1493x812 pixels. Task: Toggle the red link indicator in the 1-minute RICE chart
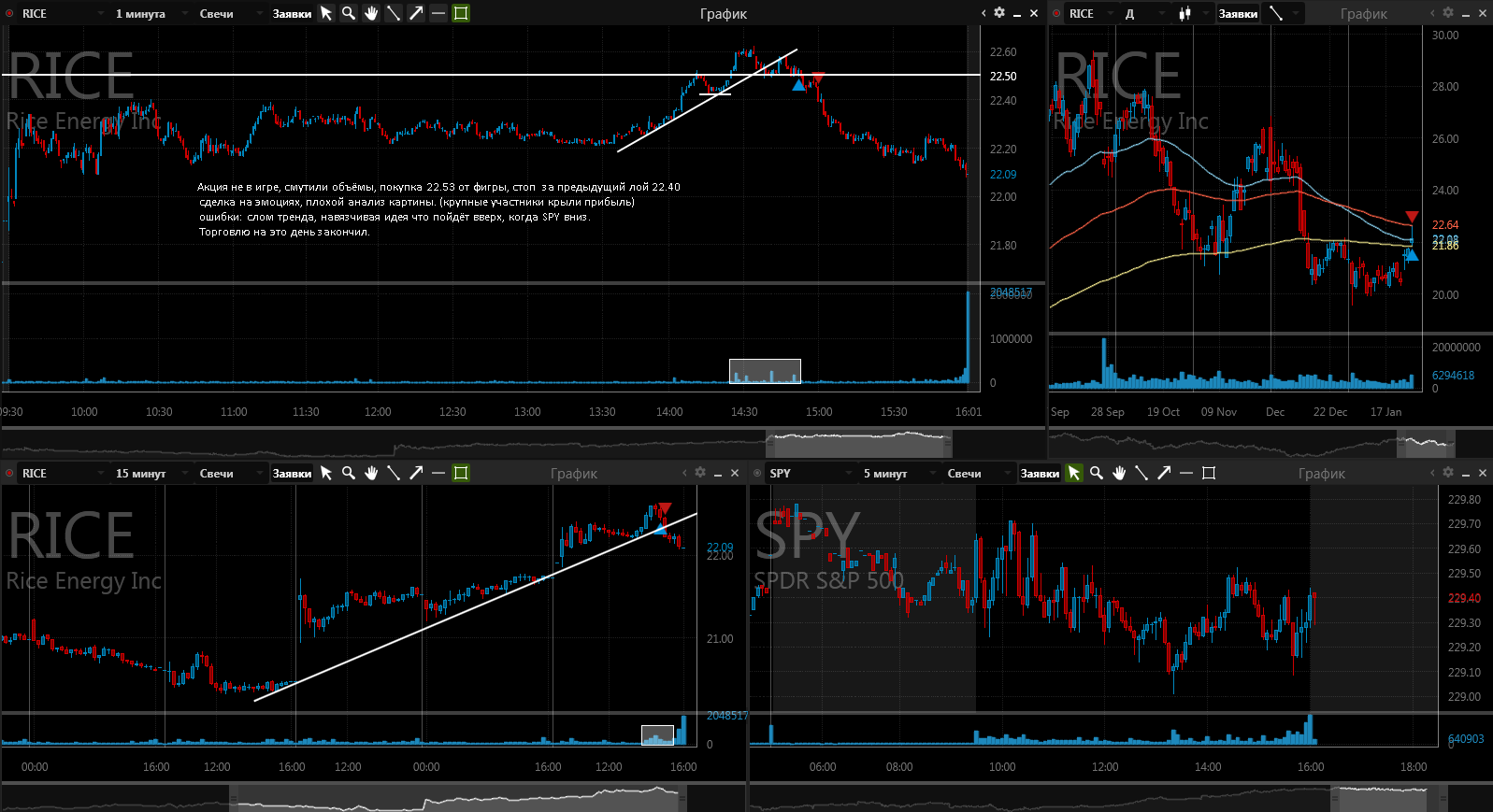[x=9, y=13]
